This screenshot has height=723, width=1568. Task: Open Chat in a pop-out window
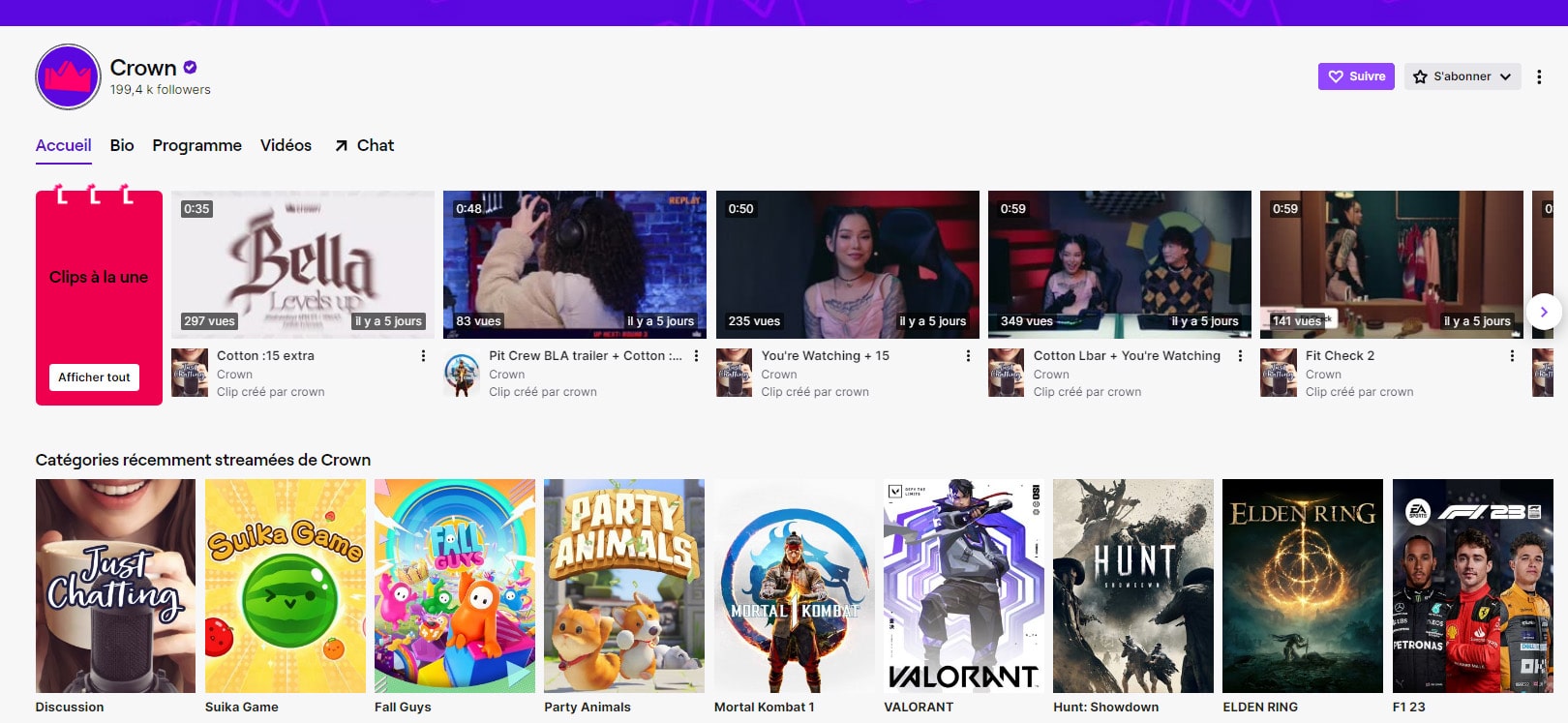pyautogui.click(x=364, y=145)
